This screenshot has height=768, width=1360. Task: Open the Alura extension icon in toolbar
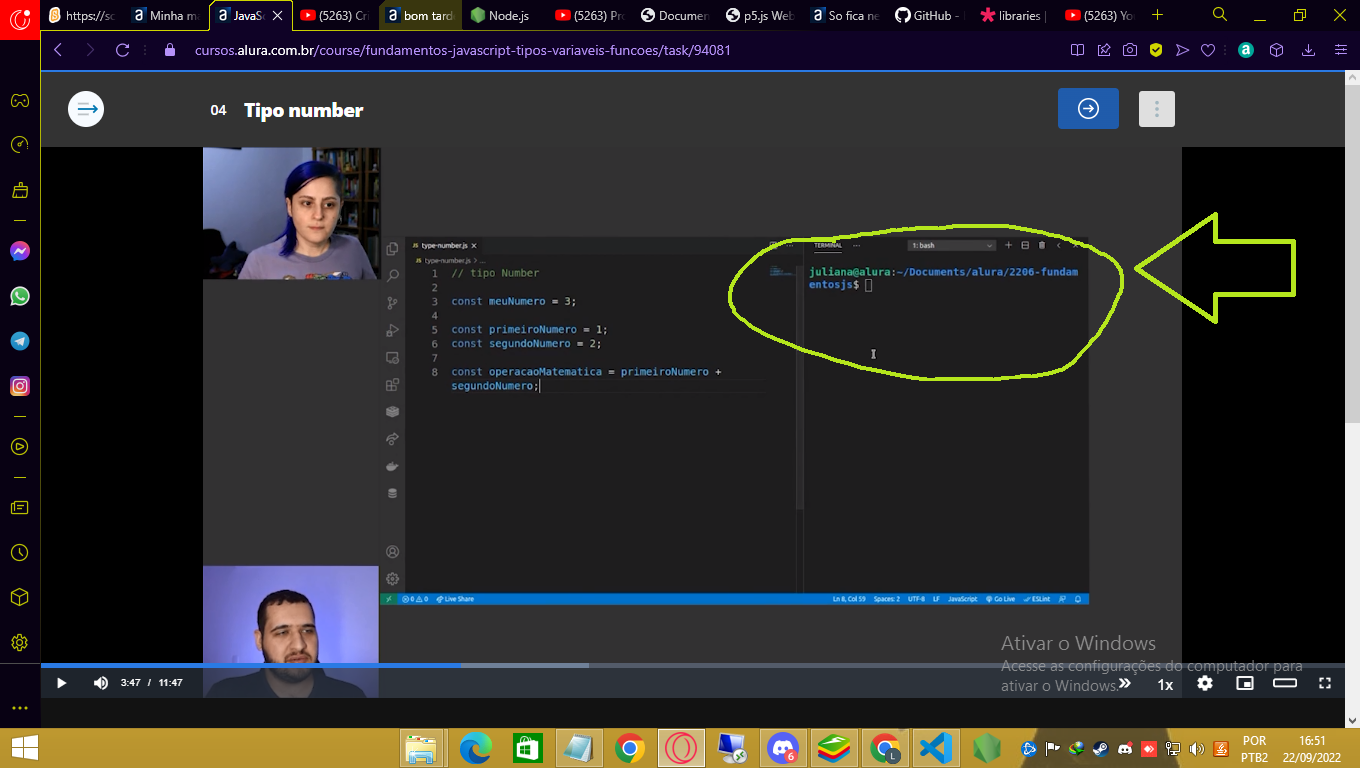click(1245, 50)
